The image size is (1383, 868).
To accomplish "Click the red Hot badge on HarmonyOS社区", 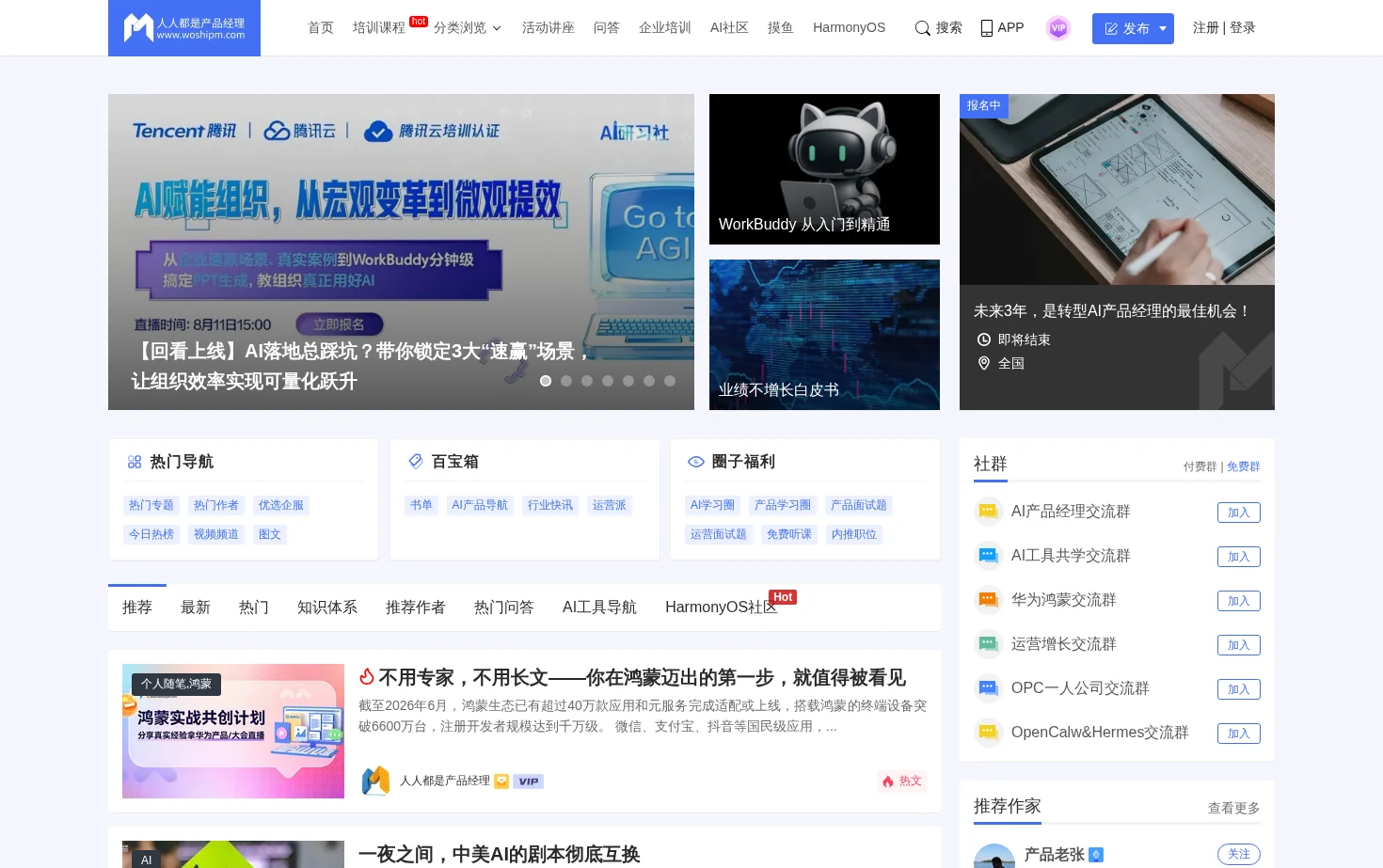I will click(x=783, y=597).
